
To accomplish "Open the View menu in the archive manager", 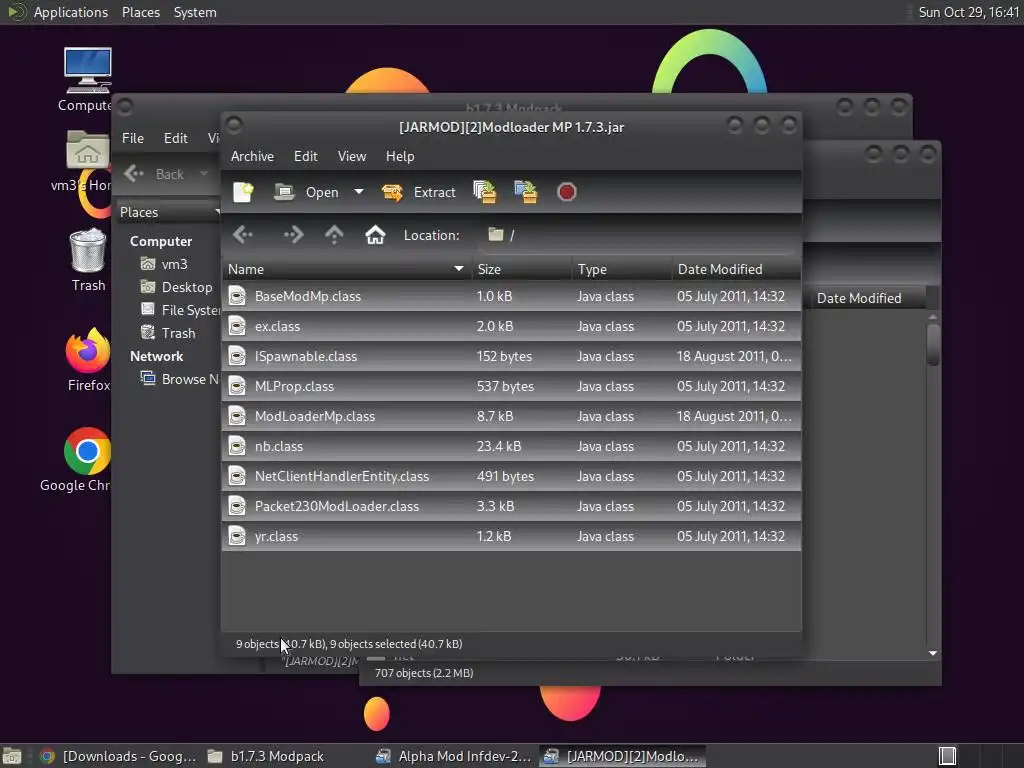I will pos(351,156).
